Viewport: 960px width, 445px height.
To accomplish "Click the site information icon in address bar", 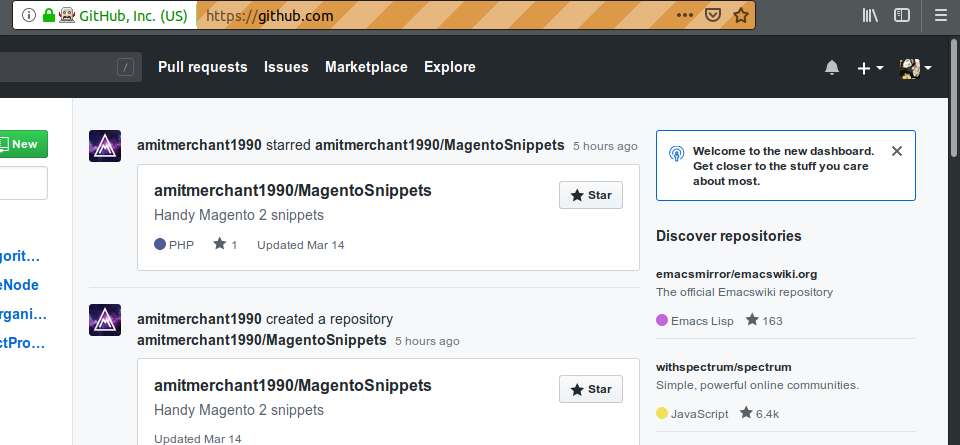I will [x=29, y=15].
